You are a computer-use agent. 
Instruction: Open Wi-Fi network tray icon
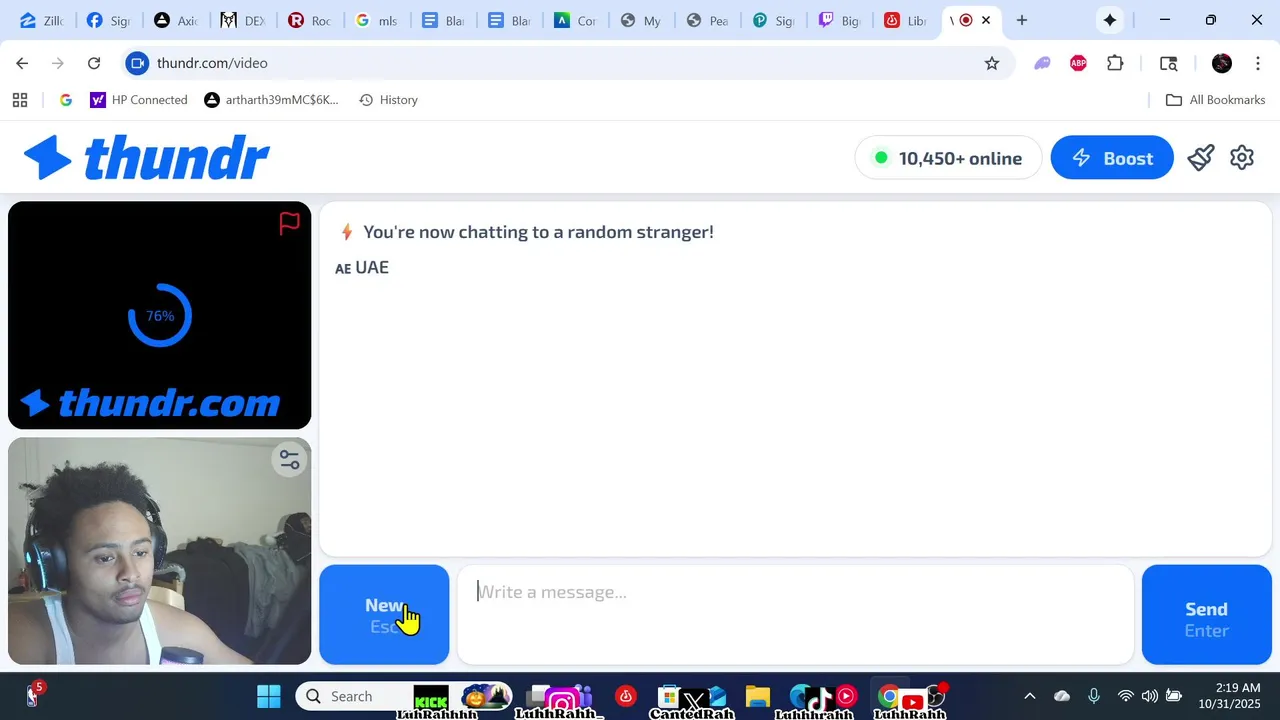pos(1125,696)
